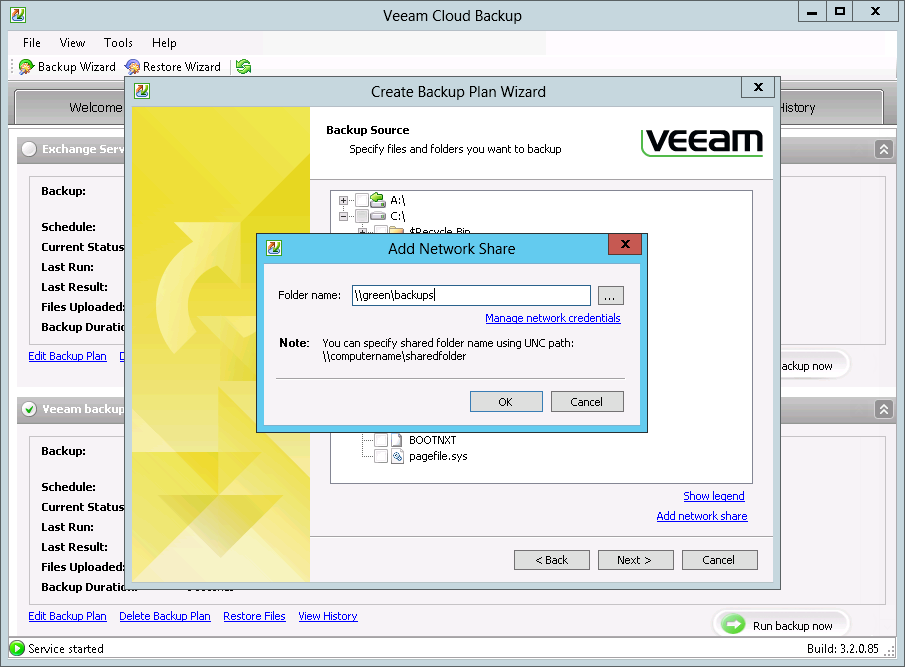This screenshot has width=905, height=667.
Task: Click the Add Network Share dialog icon
Action: coord(274,248)
